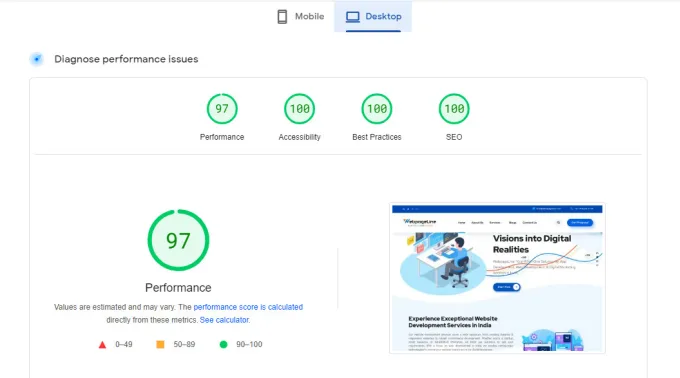Open the website screenshot thumbnail

point(497,278)
